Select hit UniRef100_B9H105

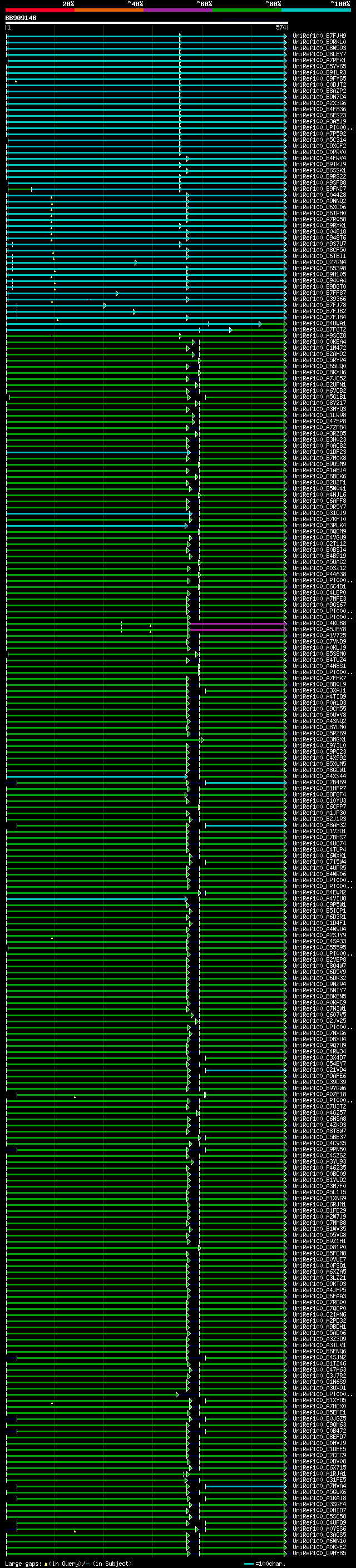[x=319, y=275]
